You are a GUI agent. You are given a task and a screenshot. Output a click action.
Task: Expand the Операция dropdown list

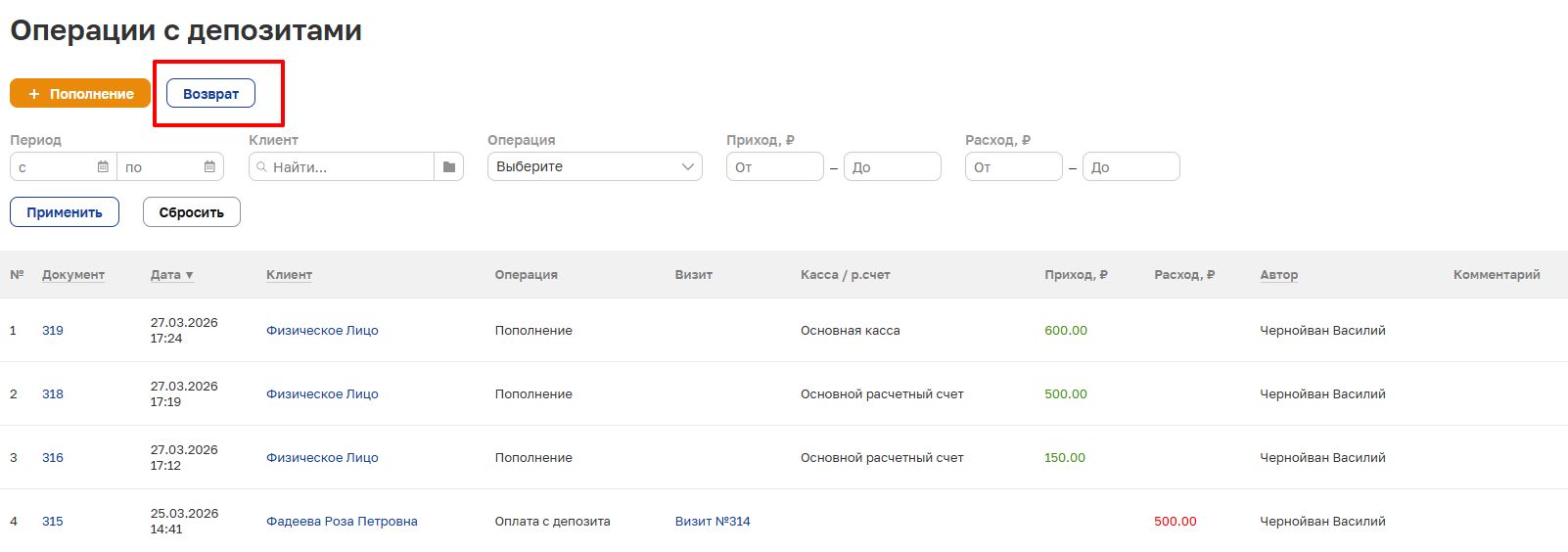[594, 167]
